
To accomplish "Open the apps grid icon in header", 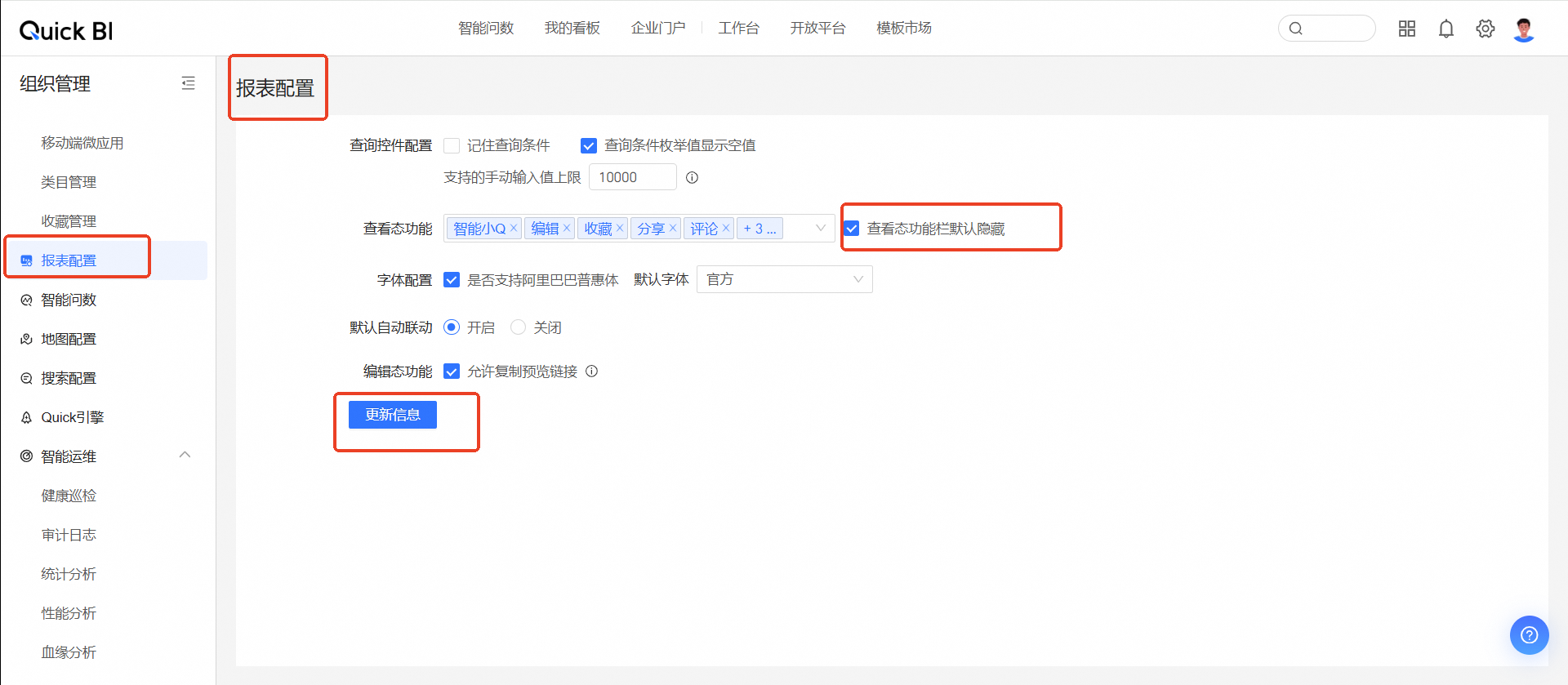I will click(1406, 29).
